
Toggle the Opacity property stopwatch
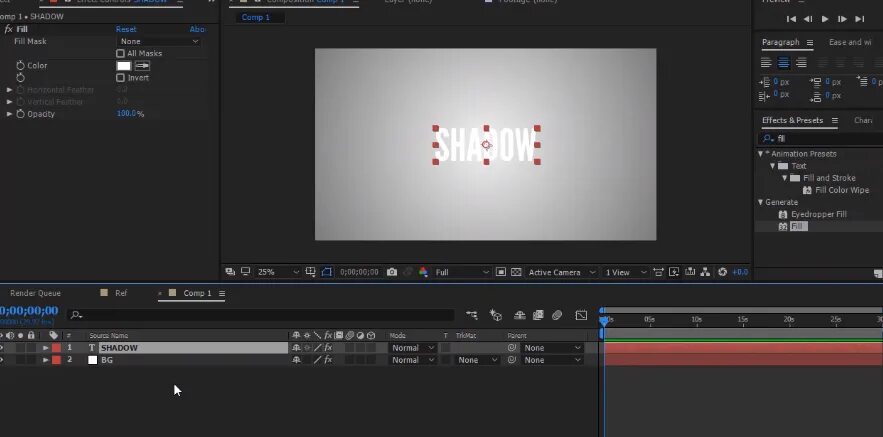point(20,114)
